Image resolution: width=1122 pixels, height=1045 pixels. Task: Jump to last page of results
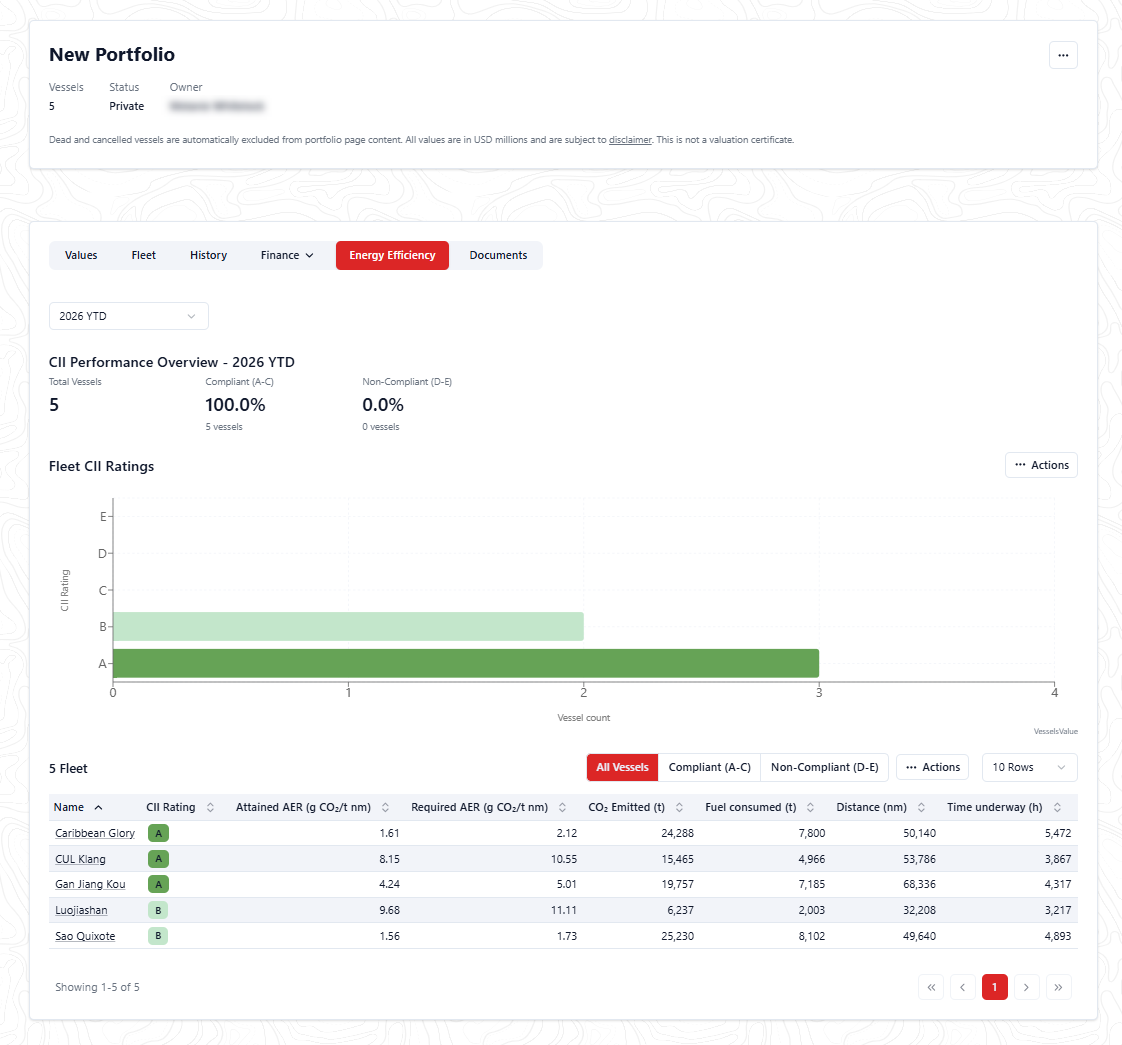tap(1058, 987)
